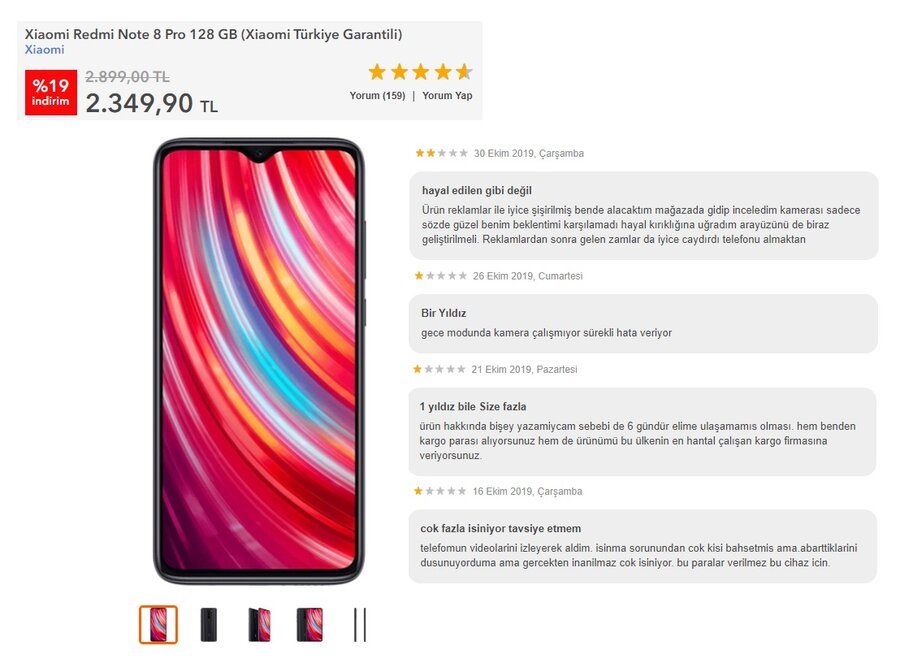Select the fourth front-and-back phone thumbnail
900x663 pixels.
[310, 625]
